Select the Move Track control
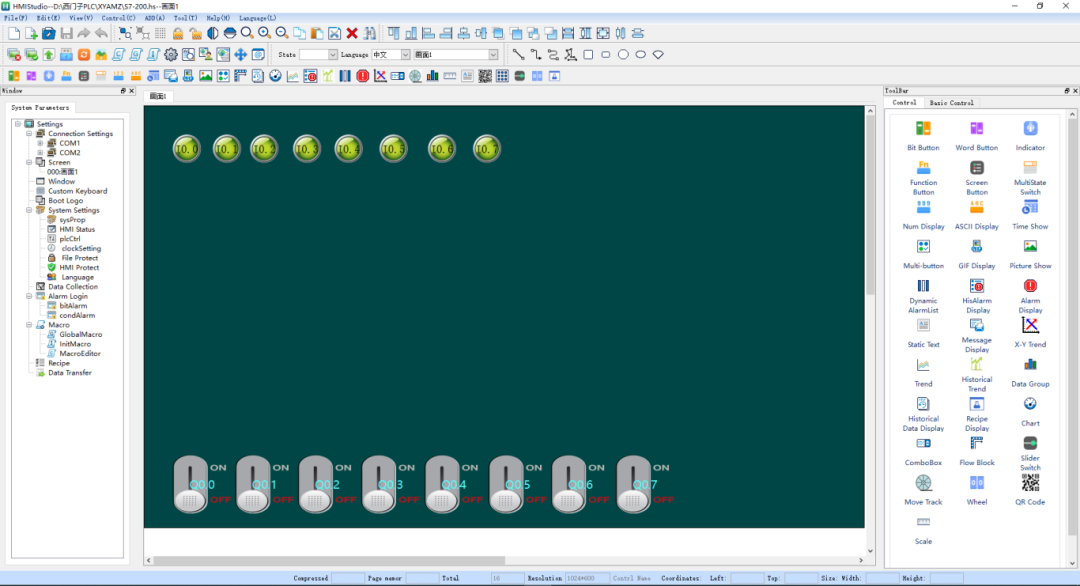This screenshot has width=1080, height=586. 923,490
